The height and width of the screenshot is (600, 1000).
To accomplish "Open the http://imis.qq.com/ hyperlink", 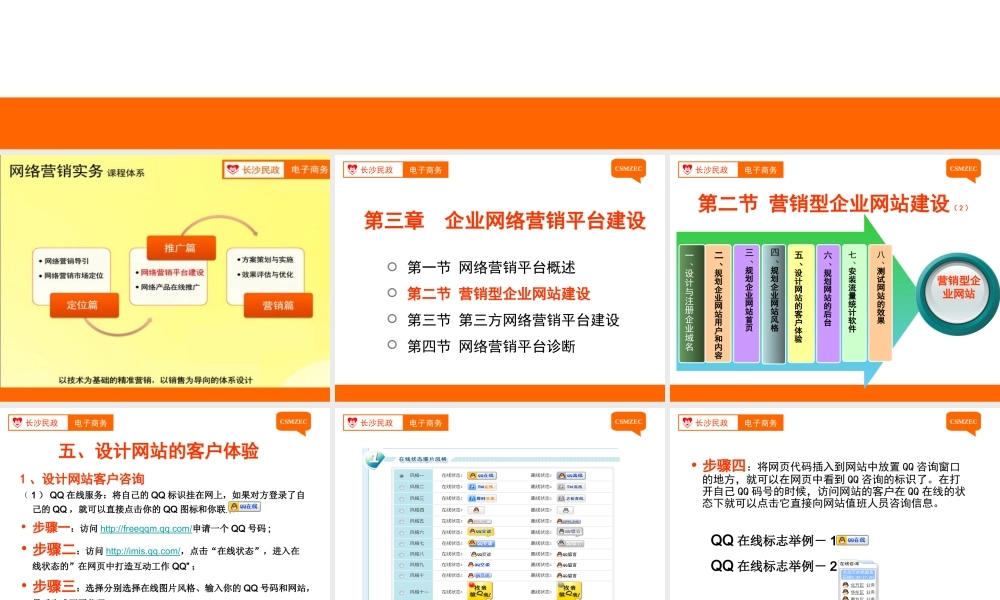I will coord(142,551).
